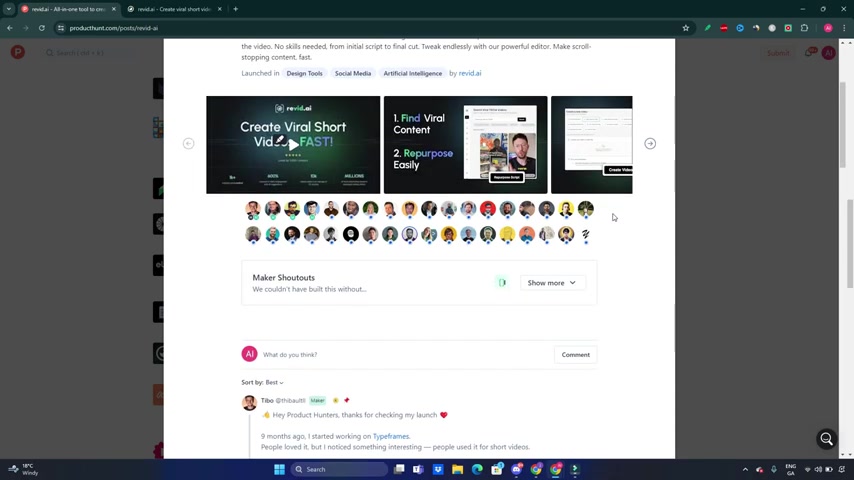Open the black circular logo avatar in the second row

[x=351, y=234]
